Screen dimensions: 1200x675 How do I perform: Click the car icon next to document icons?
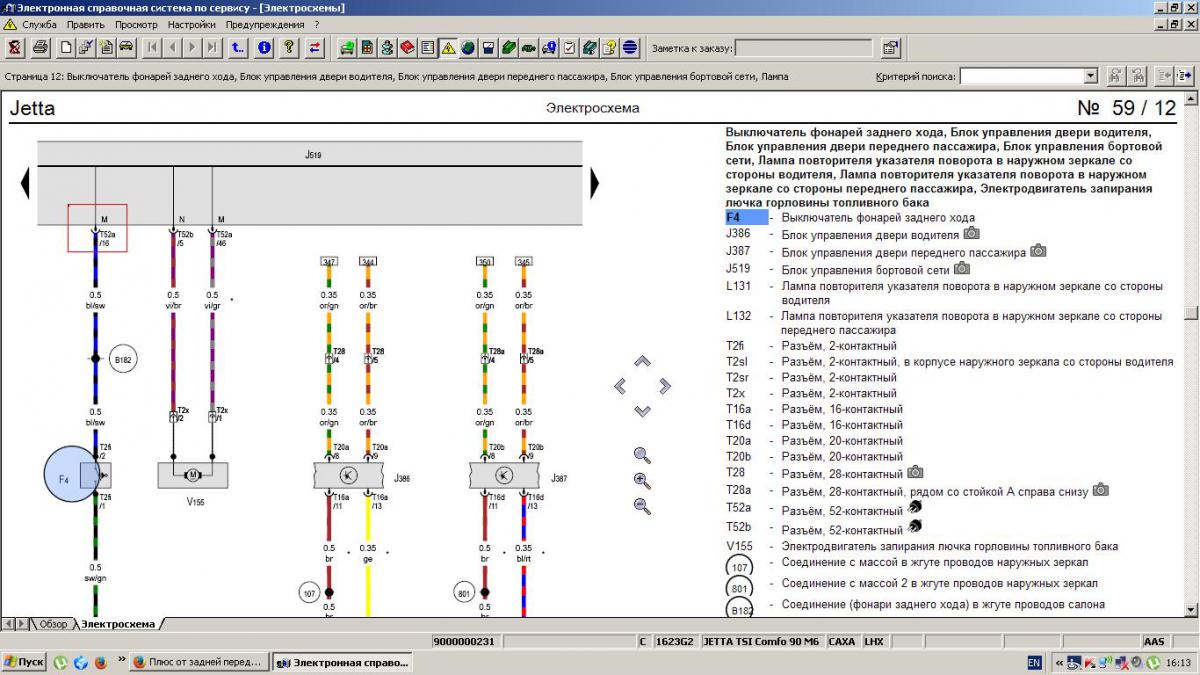click(x=127, y=47)
